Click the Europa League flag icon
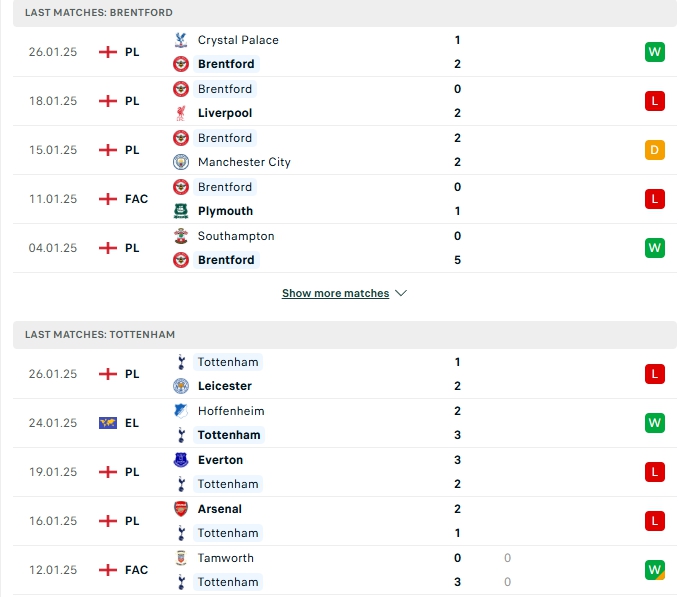Viewport: 686px width, 597px height. pos(108,423)
